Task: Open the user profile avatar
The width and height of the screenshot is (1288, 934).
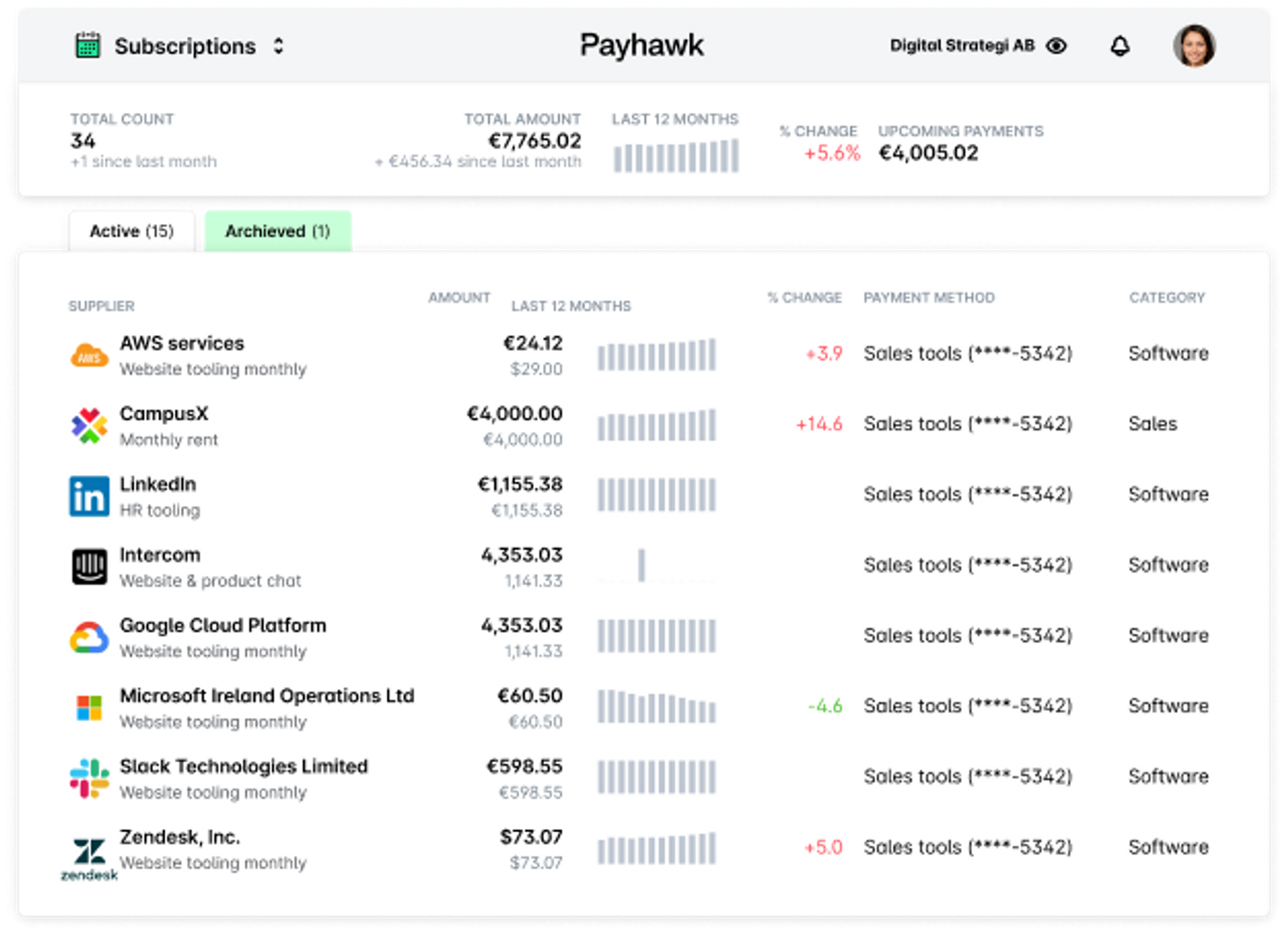Action: (1194, 46)
